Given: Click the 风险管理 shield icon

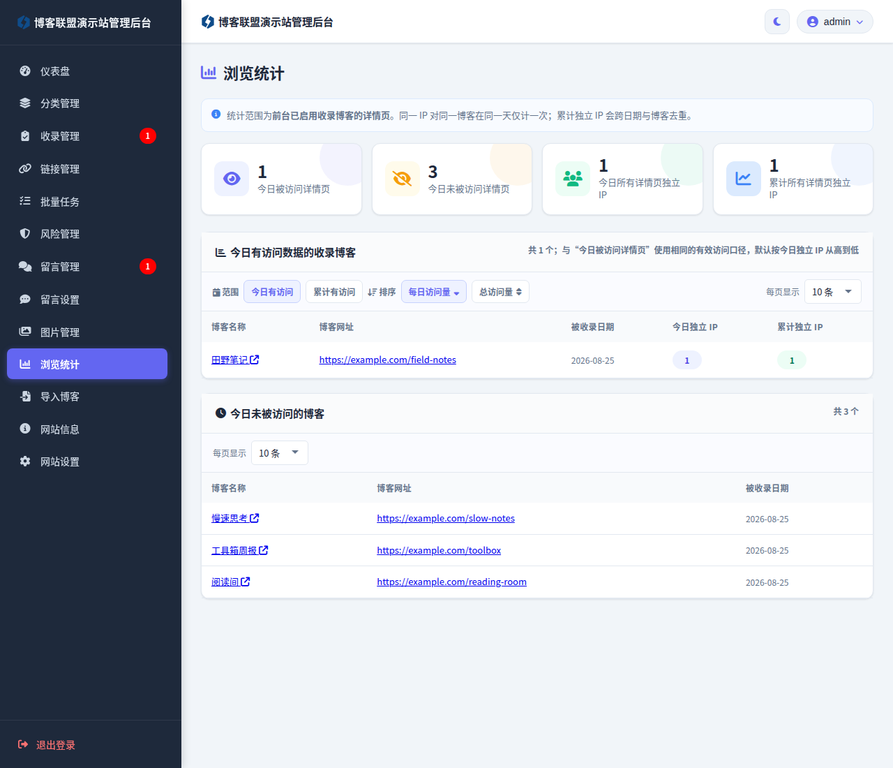Looking at the screenshot, I should 25,233.
